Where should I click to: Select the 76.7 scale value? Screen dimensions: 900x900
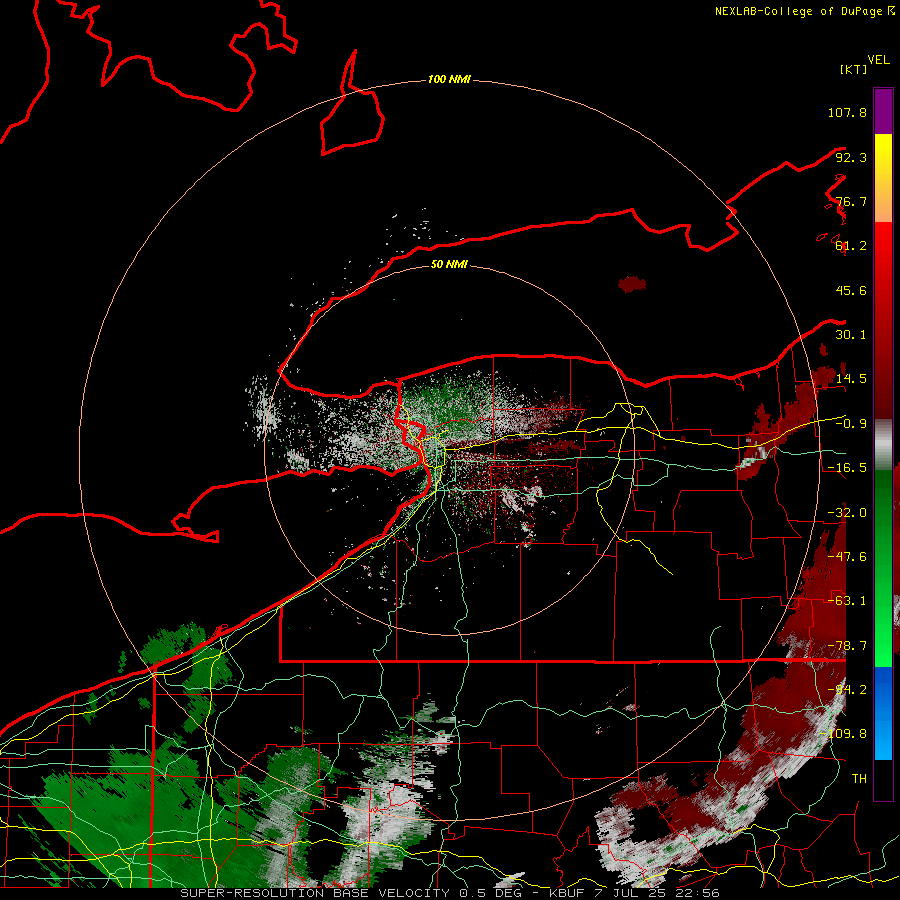851,201
